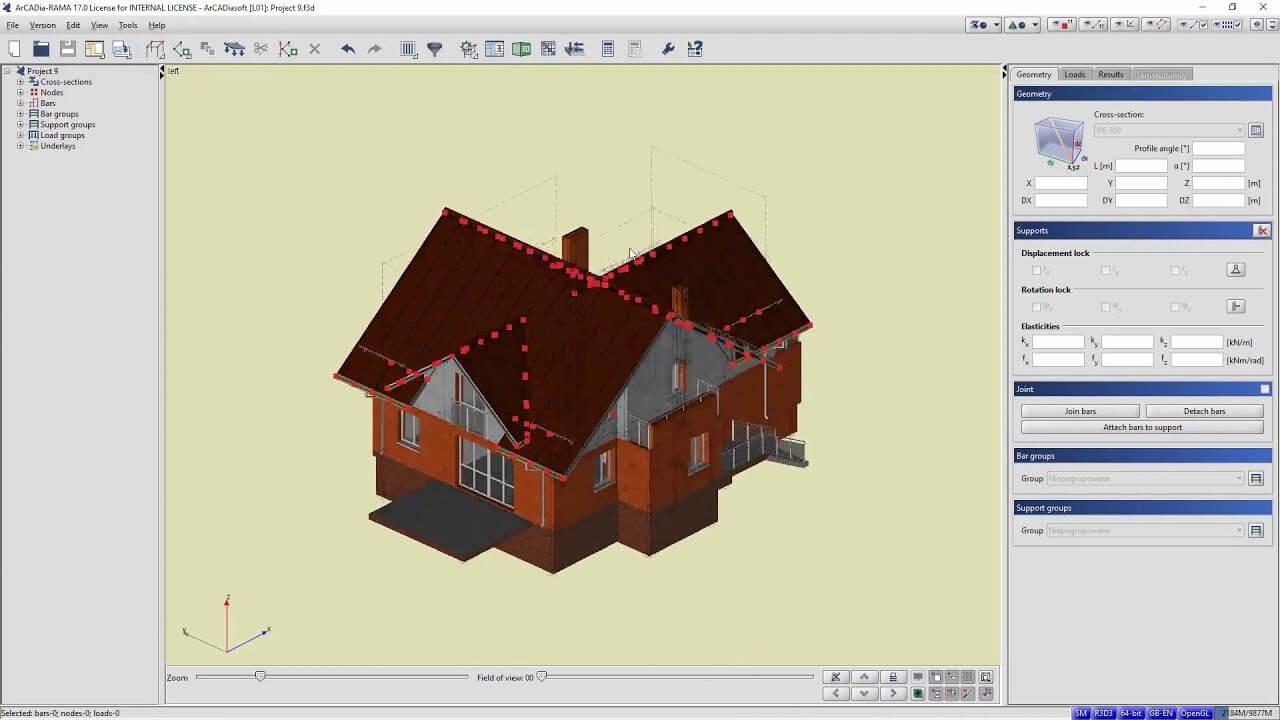Click the view down arrow button
Viewport: 1280px width, 720px height.
(865, 693)
